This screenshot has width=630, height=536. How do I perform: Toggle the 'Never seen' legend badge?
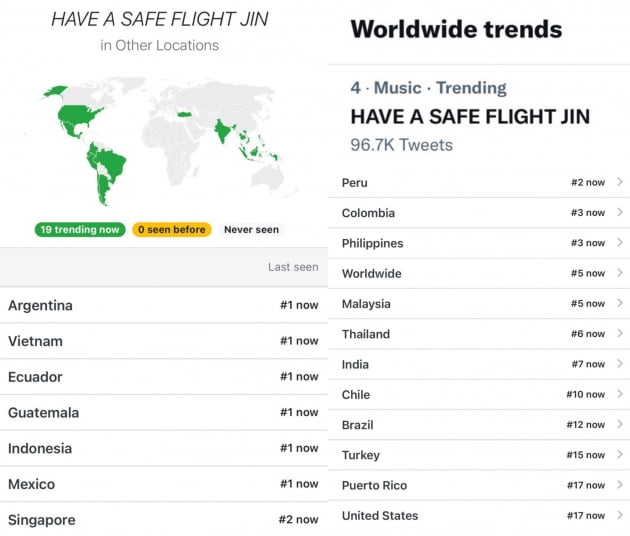pos(251,229)
